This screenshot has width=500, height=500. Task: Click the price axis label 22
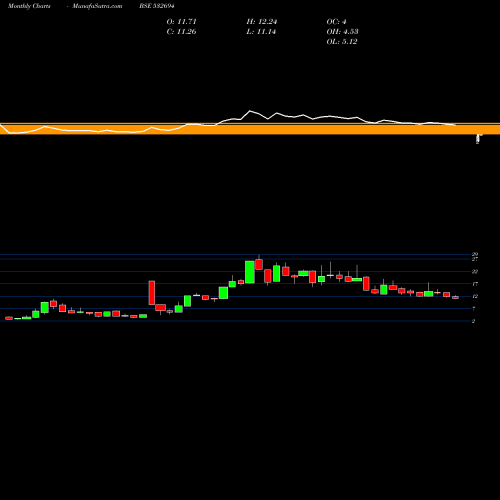coord(475,272)
